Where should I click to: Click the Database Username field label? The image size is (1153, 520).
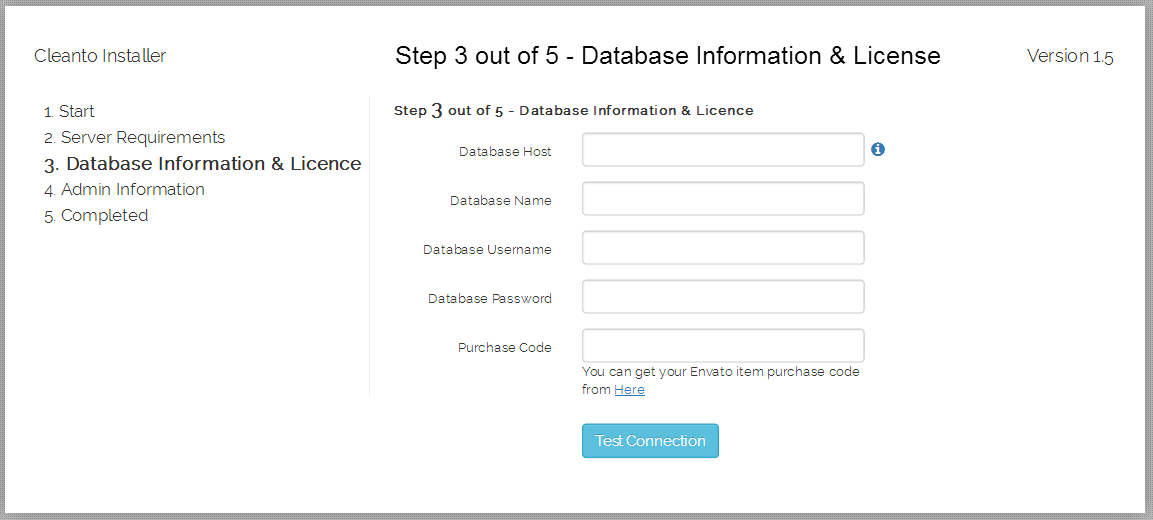click(x=488, y=249)
